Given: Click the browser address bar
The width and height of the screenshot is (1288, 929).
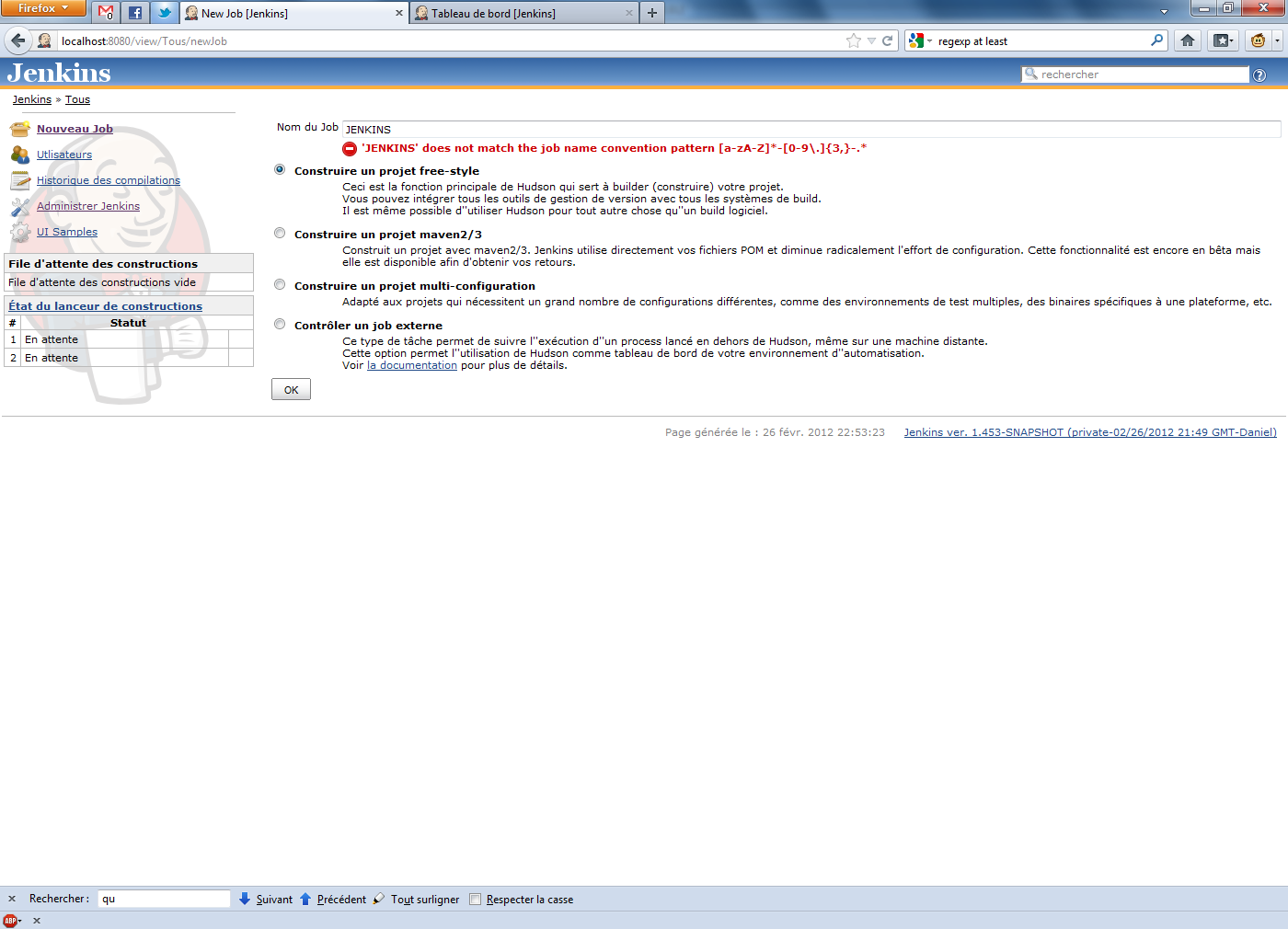Looking at the screenshot, I should pos(451,40).
